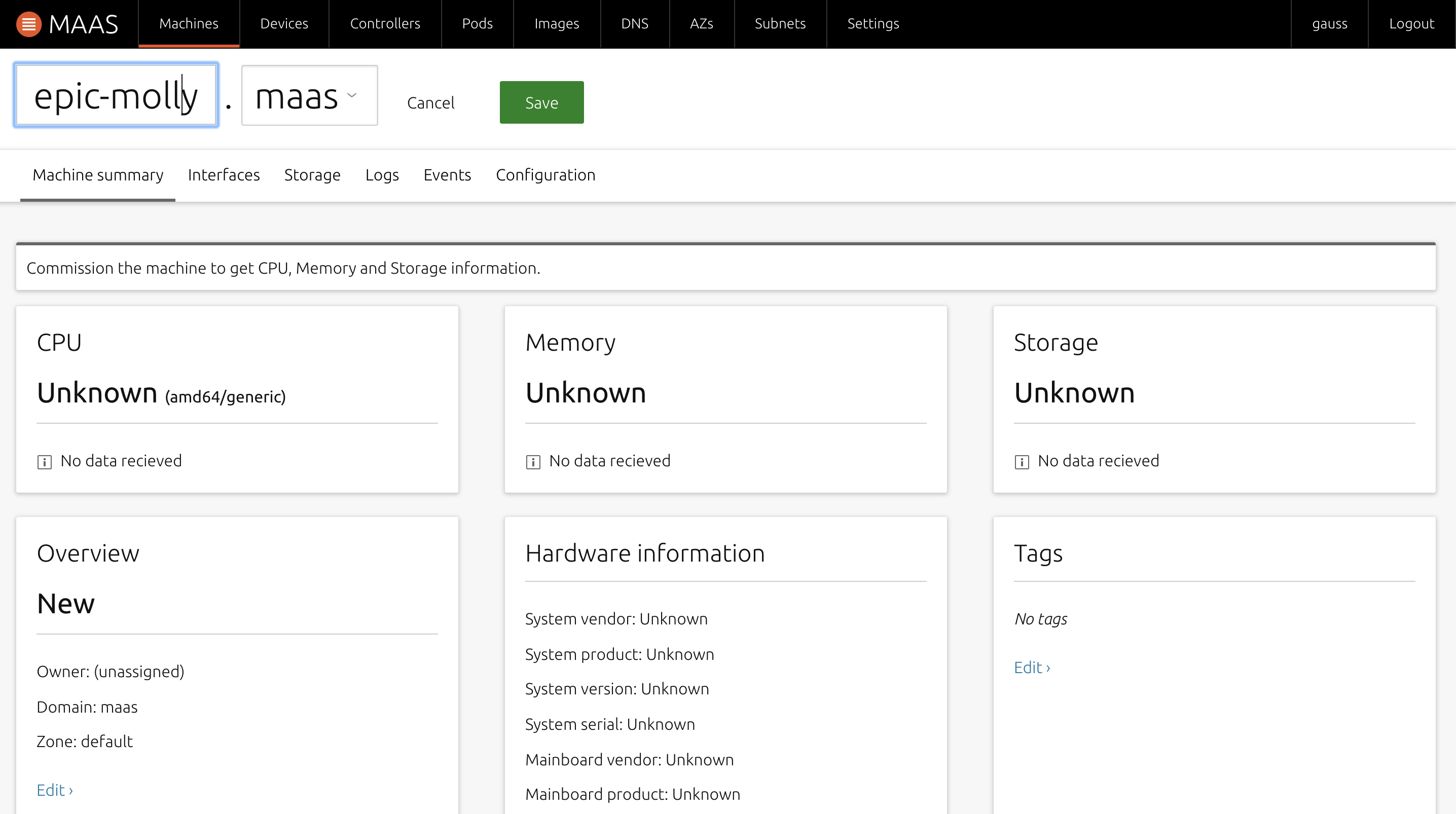Cancel the hostname edit

(x=430, y=103)
